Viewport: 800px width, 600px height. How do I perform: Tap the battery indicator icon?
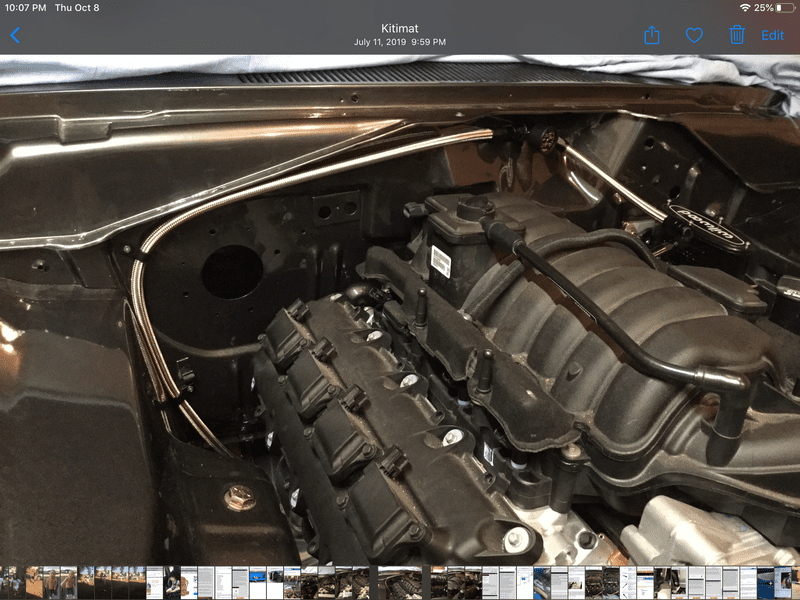coord(784,8)
